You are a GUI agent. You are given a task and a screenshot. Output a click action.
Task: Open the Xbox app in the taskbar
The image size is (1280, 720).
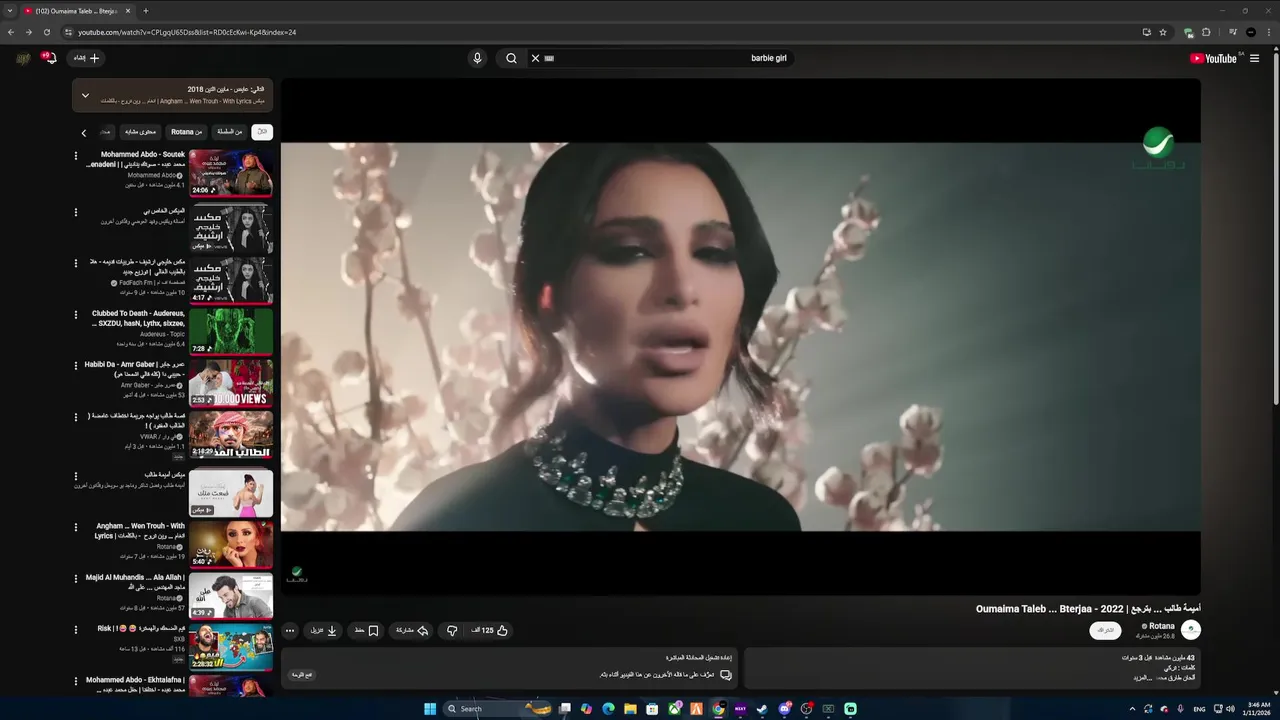coord(674,709)
